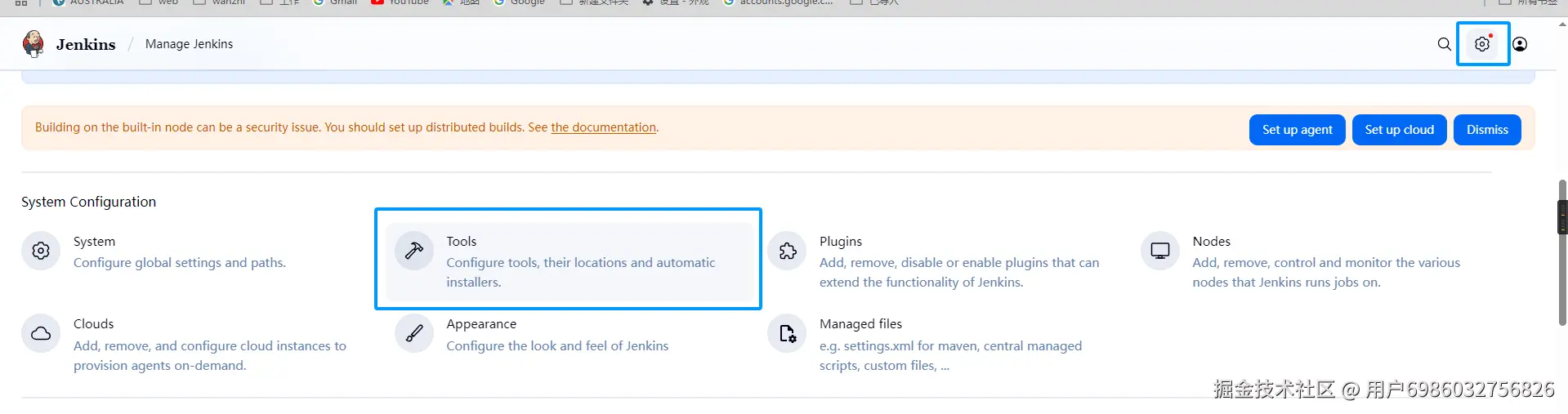Open the documentation link
The width and height of the screenshot is (1568, 414).
[x=603, y=127]
